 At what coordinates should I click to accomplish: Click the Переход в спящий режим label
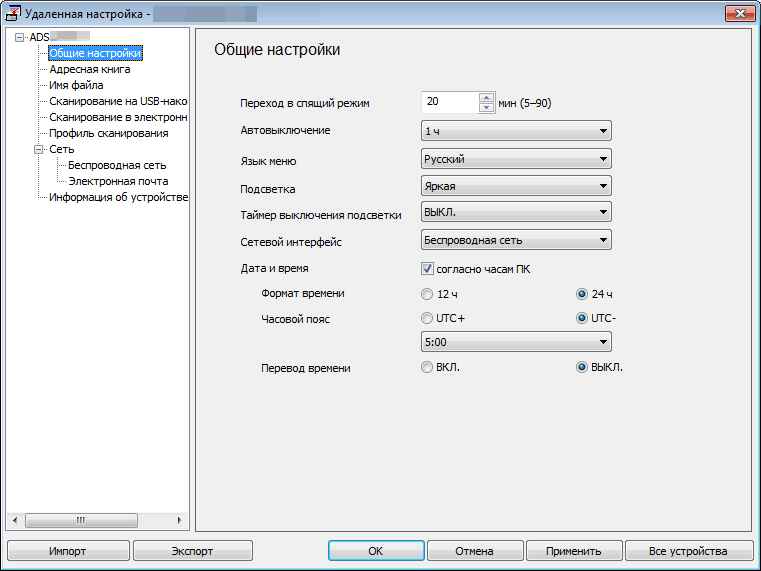[x=305, y=103]
